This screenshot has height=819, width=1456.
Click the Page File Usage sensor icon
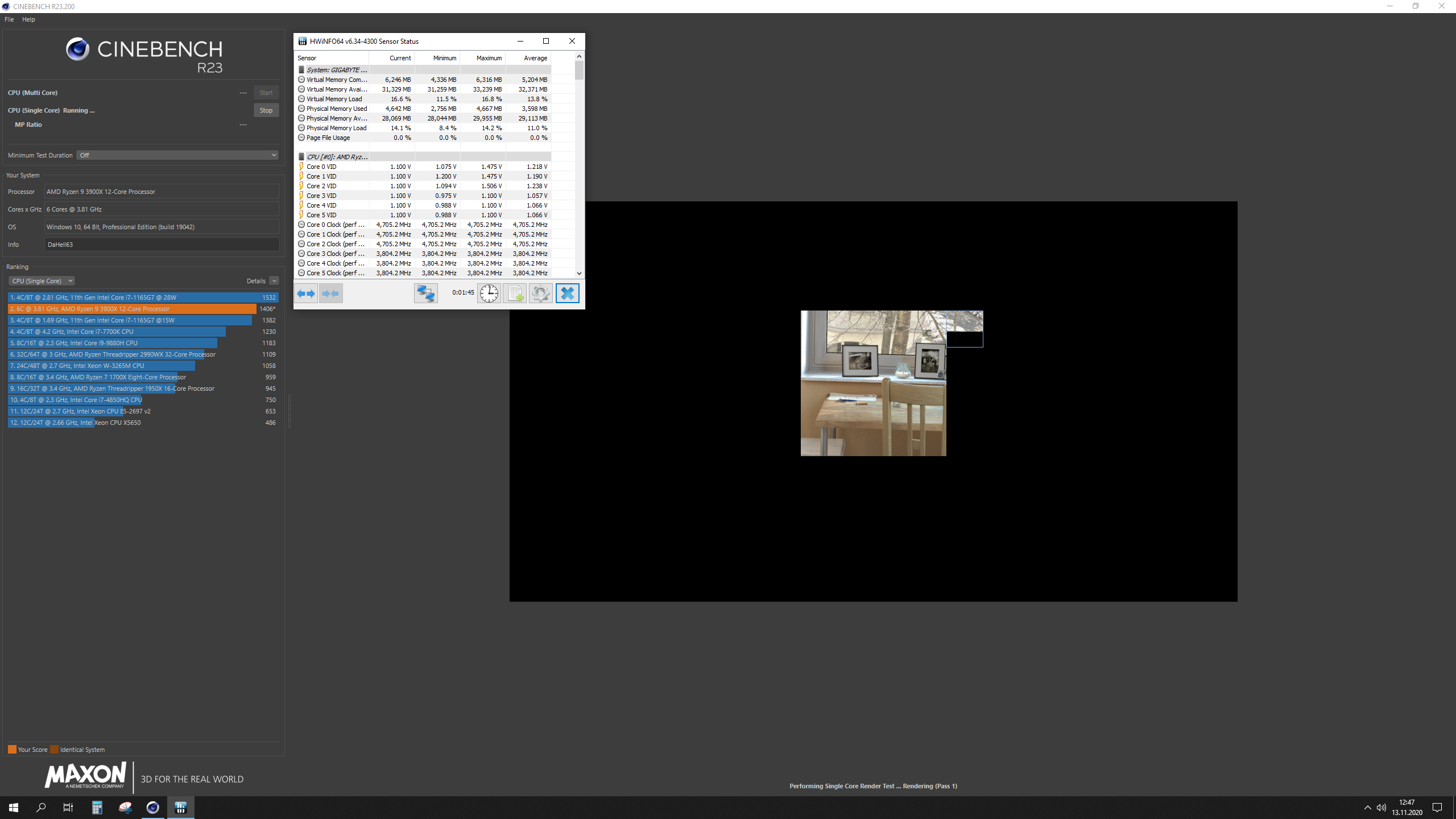301,138
